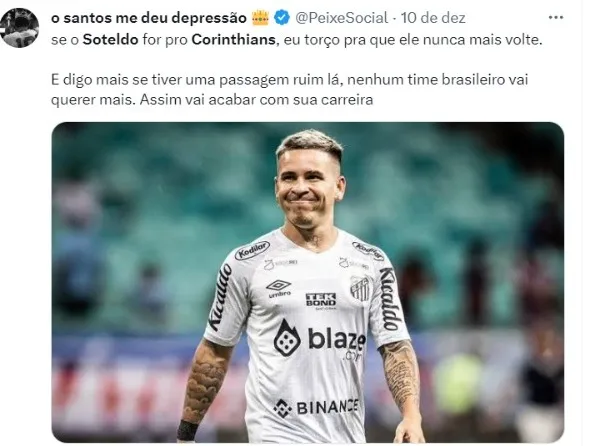Screen dimensions: 601x446
Task: Click the crown emoji after display name
Action: [260, 18]
